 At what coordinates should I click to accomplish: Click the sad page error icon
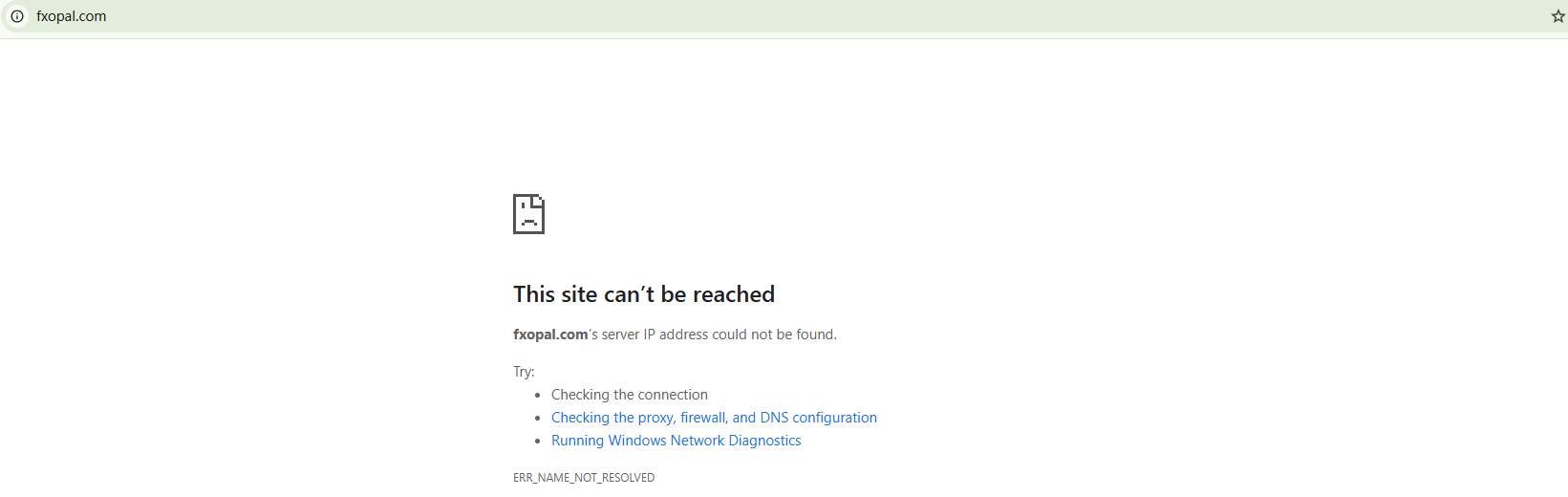pos(528,214)
